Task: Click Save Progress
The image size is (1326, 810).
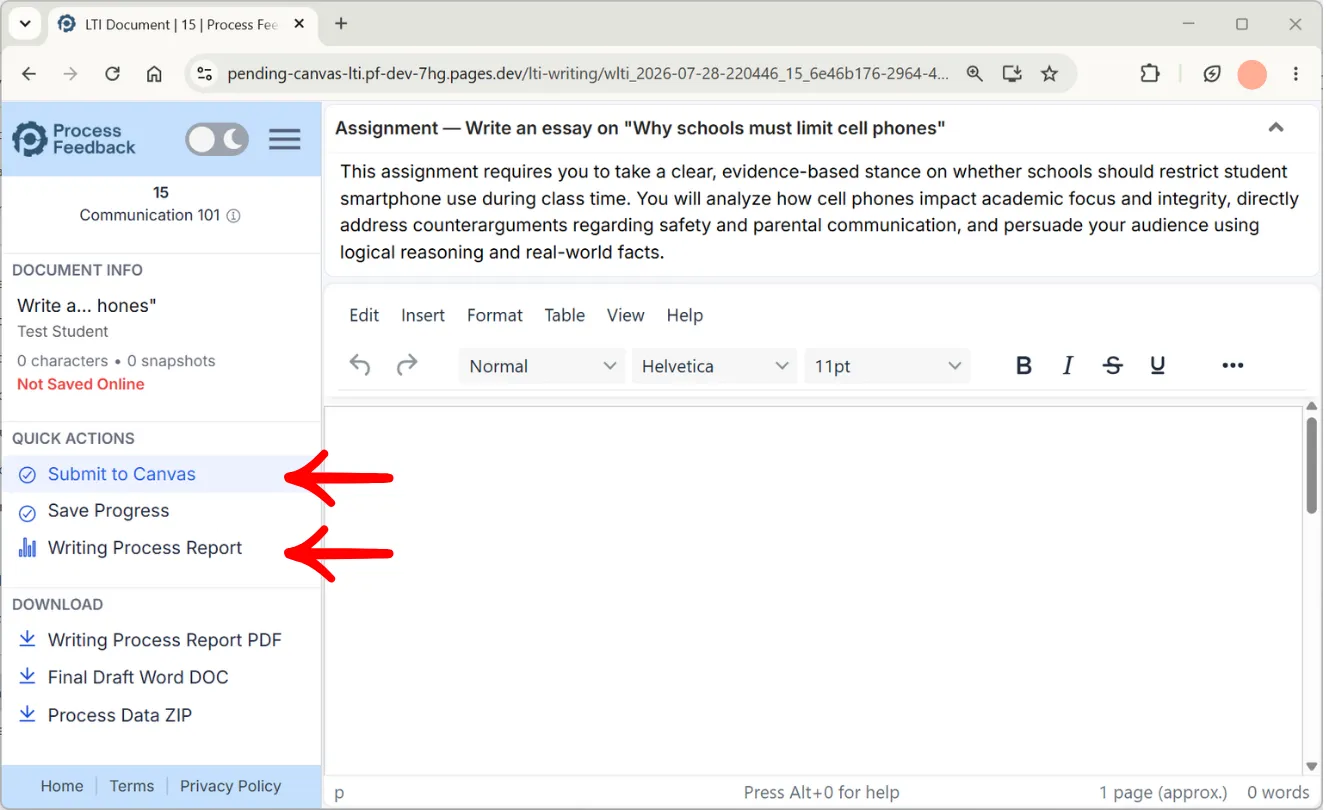Action: [x=109, y=511]
